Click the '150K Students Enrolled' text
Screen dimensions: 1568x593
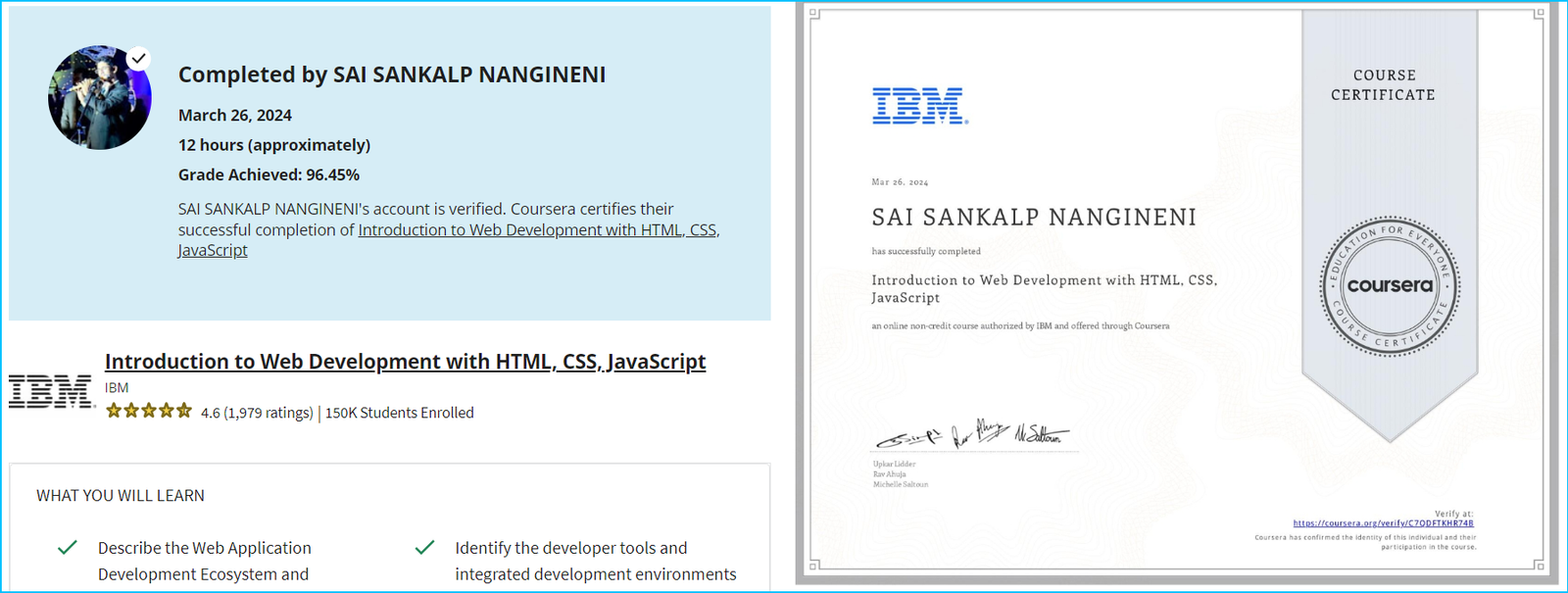400,413
